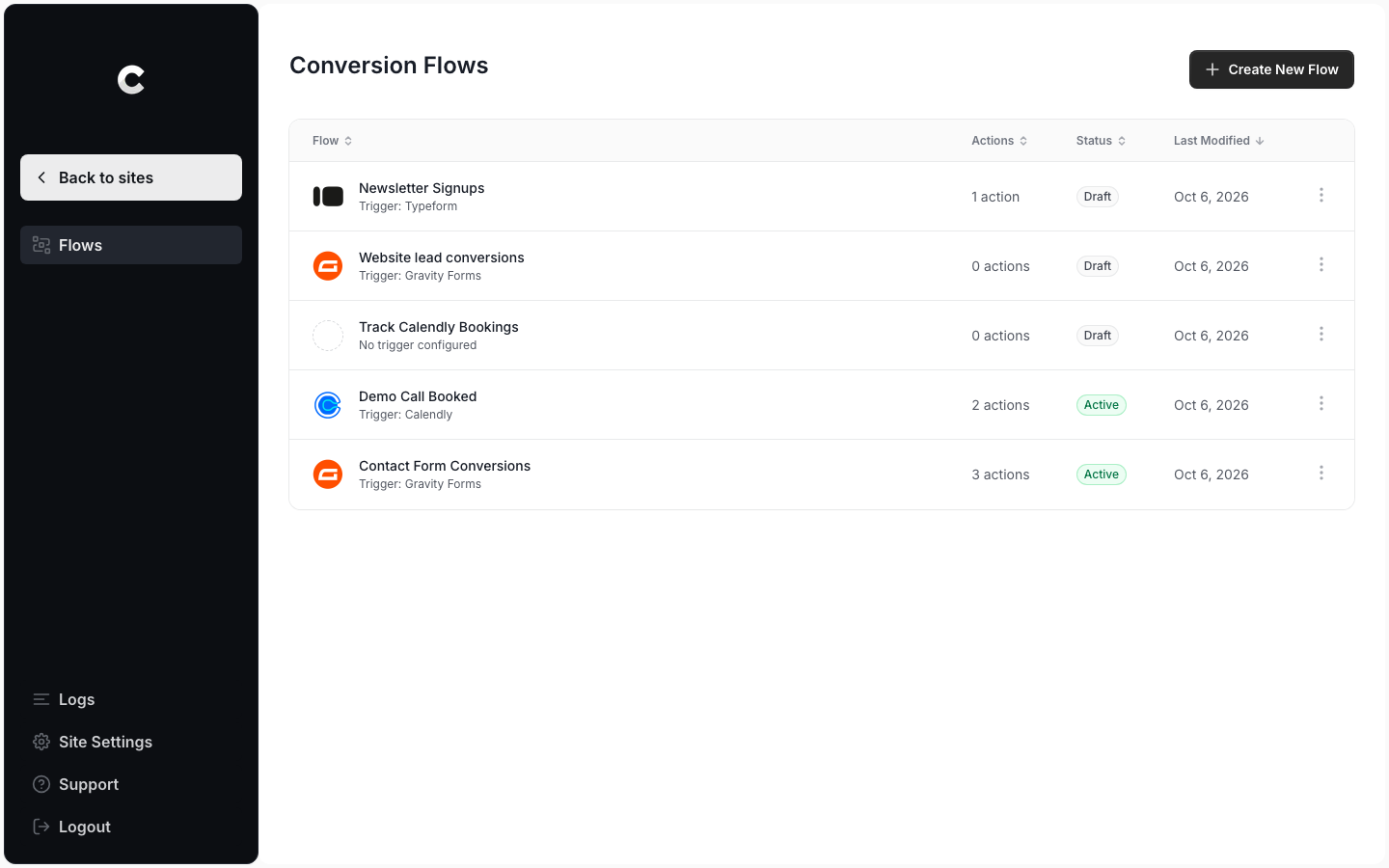Open more options for Demo Call Booked
The width and height of the screenshot is (1389, 868).
pos(1321,404)
